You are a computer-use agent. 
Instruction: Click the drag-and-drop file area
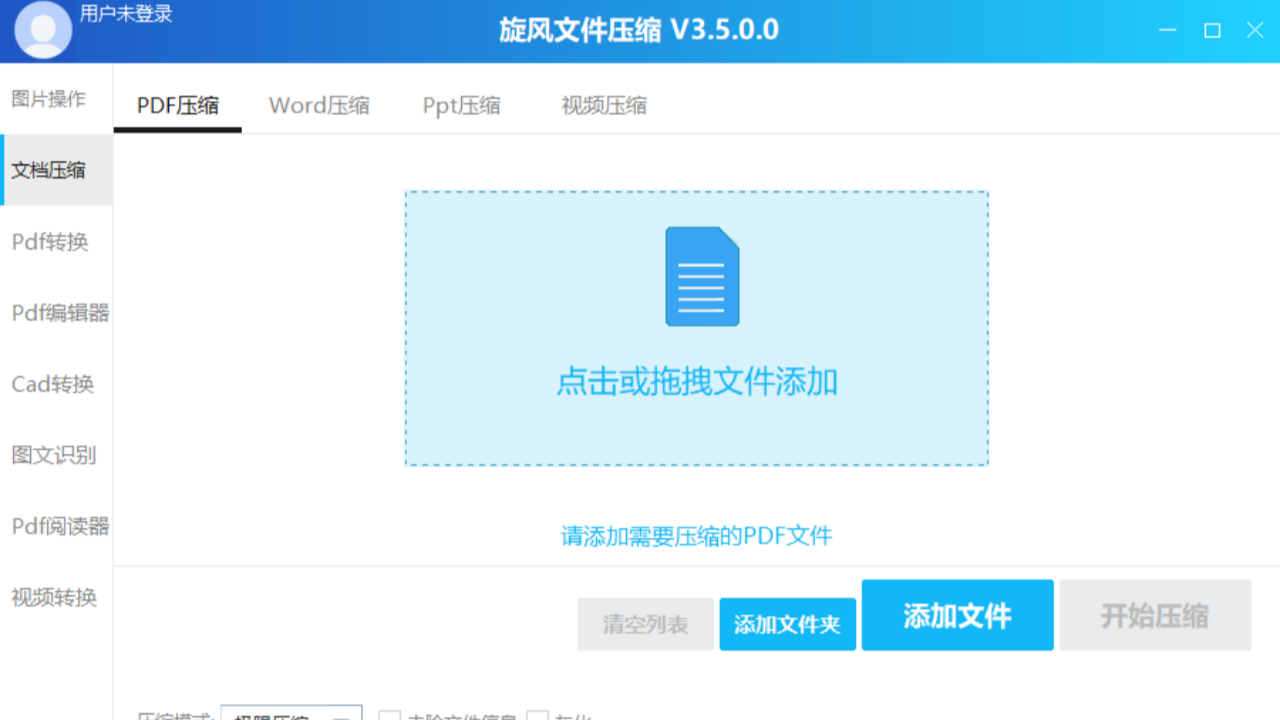(x=696, y=328)
